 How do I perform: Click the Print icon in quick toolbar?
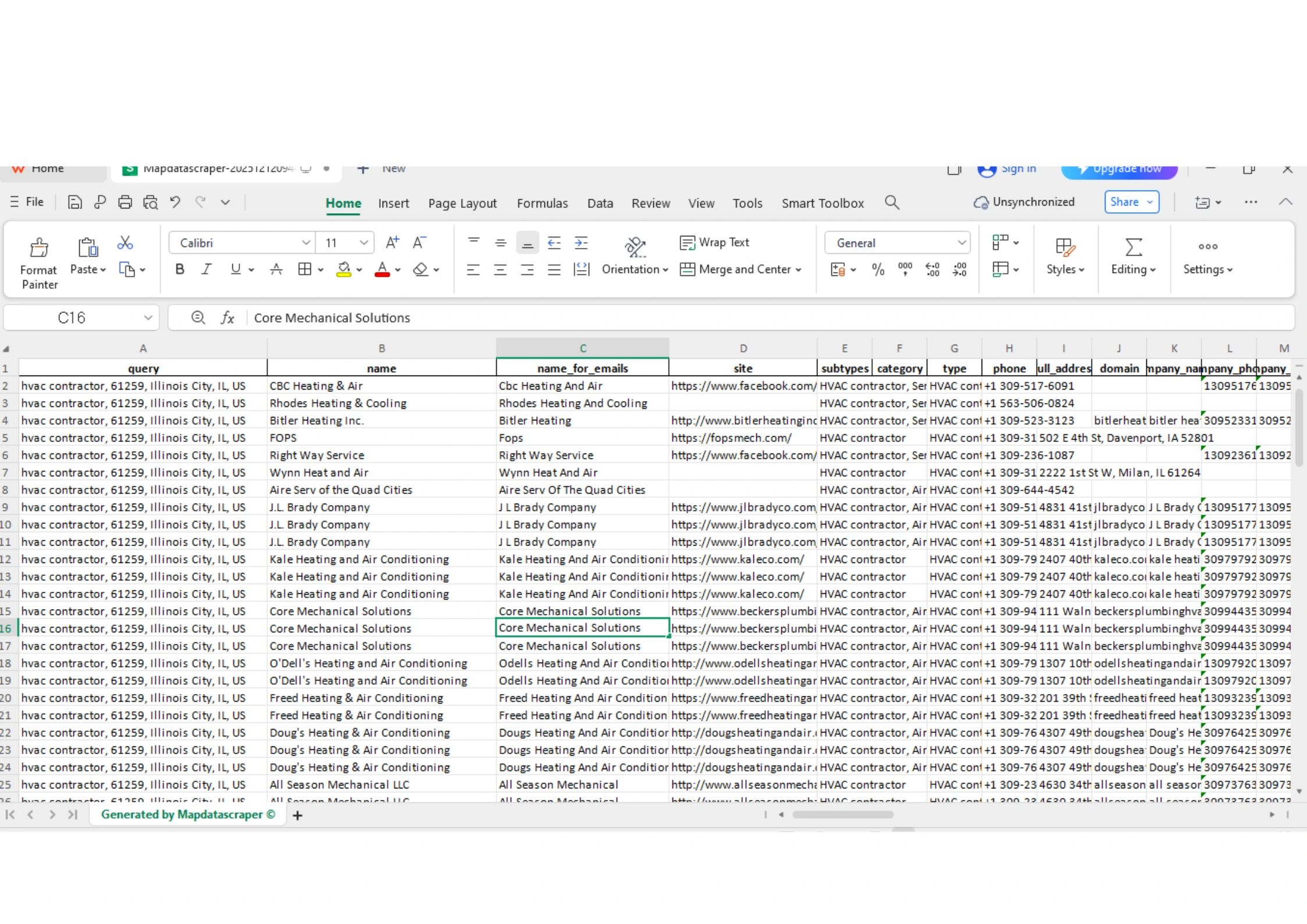coord(125,203)
